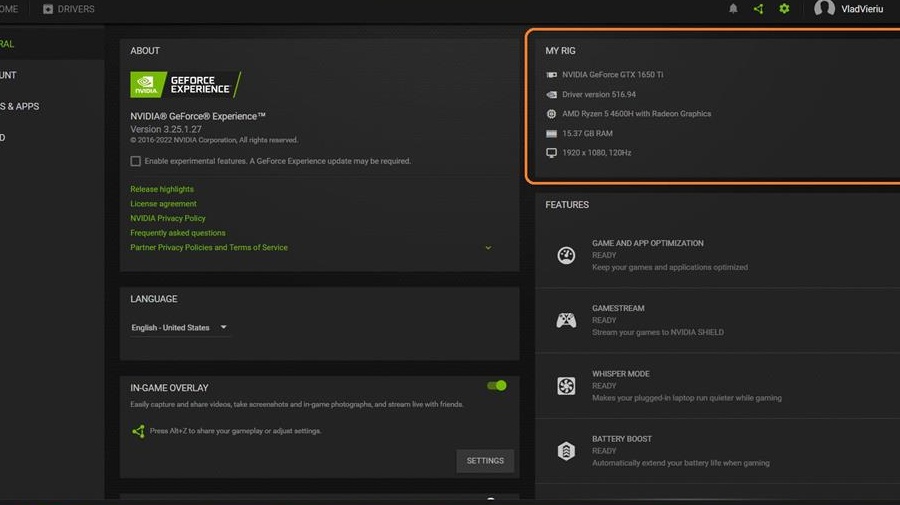Viewport: 900px width, 505px height.
Task: Expand the Partner Privacy Policies chevron
Action: click(488, 248)
